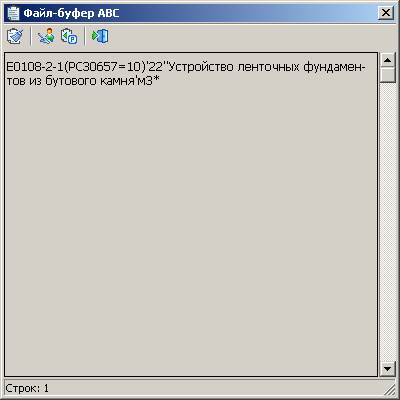Click the scrollbar down arrow

pyautogui.click(x=387, y=369)
